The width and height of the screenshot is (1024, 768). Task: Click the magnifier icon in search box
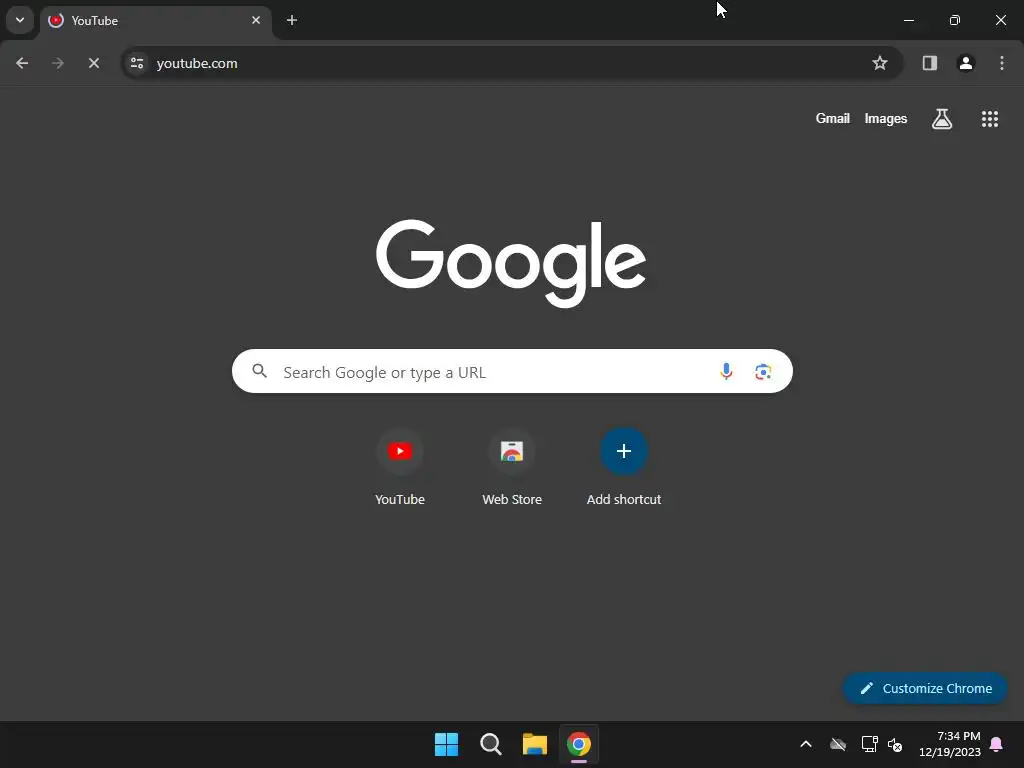point(259,371)
